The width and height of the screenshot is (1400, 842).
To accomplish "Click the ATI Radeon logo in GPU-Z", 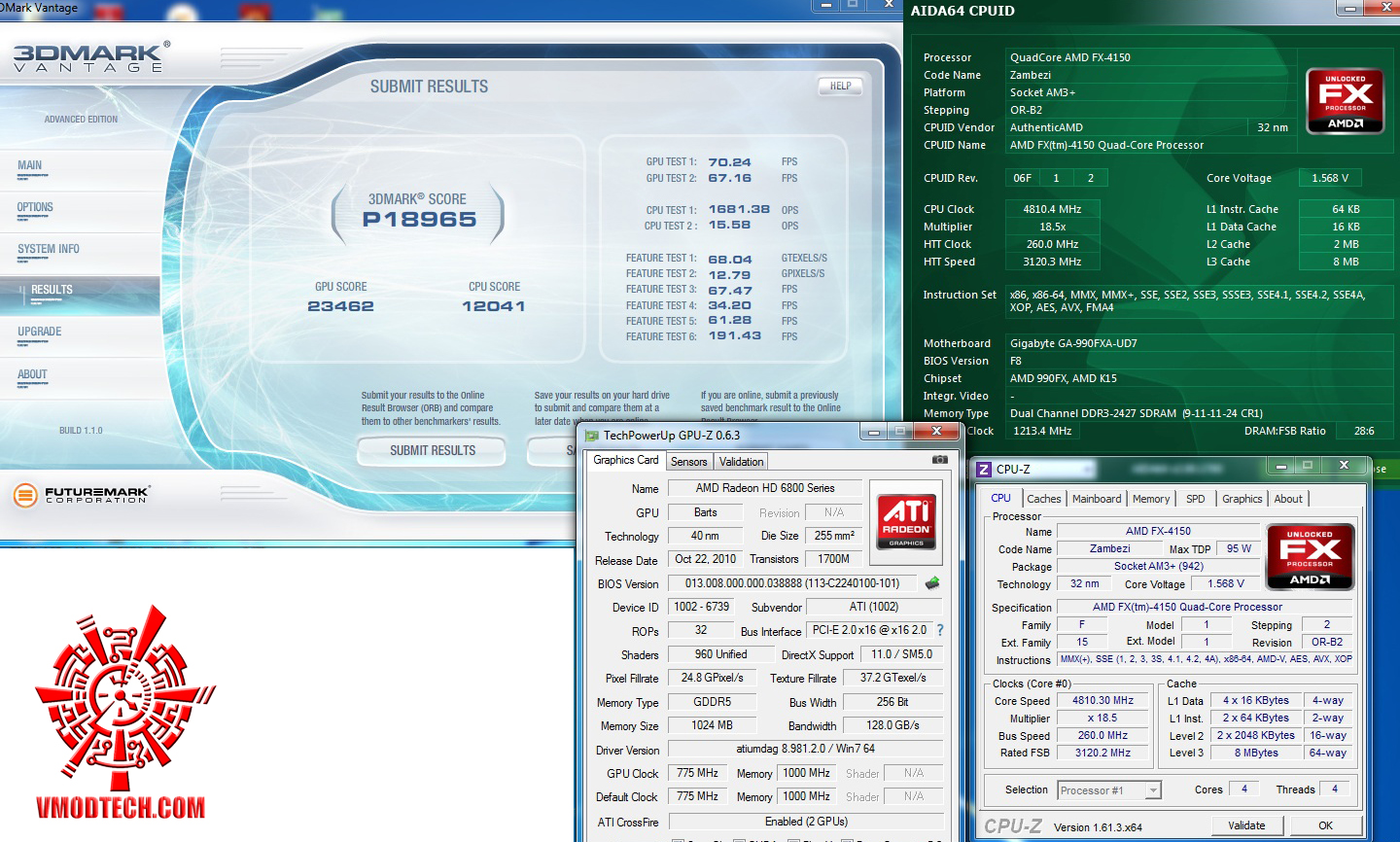I will [906, 522].
